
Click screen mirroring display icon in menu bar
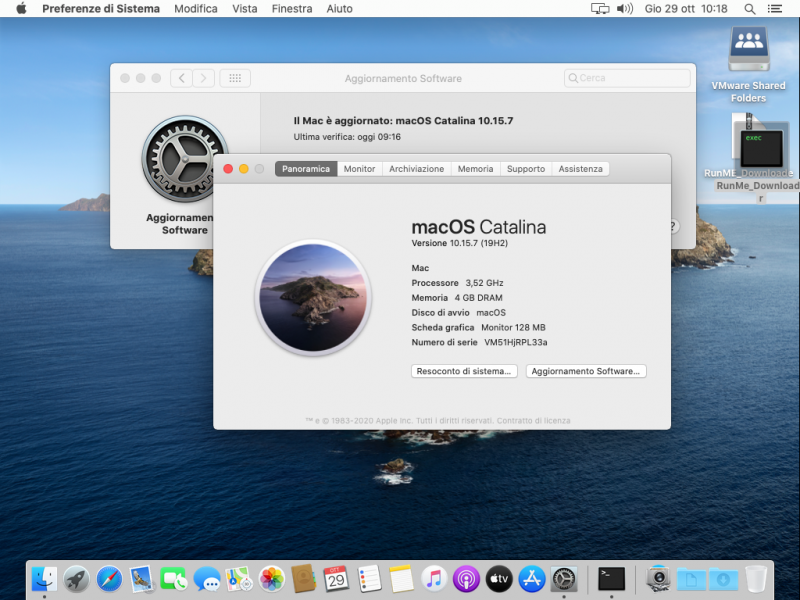[x=600, y=9]
